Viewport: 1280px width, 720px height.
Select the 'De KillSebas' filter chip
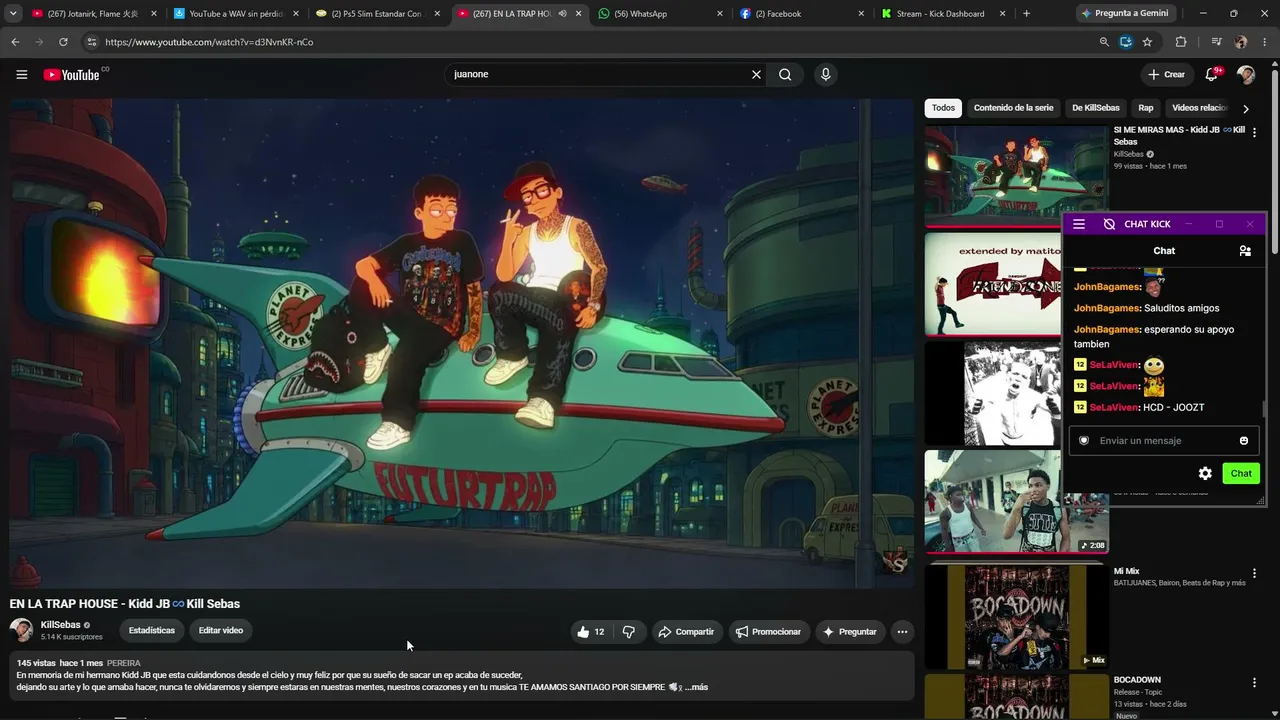[1096, 108]
